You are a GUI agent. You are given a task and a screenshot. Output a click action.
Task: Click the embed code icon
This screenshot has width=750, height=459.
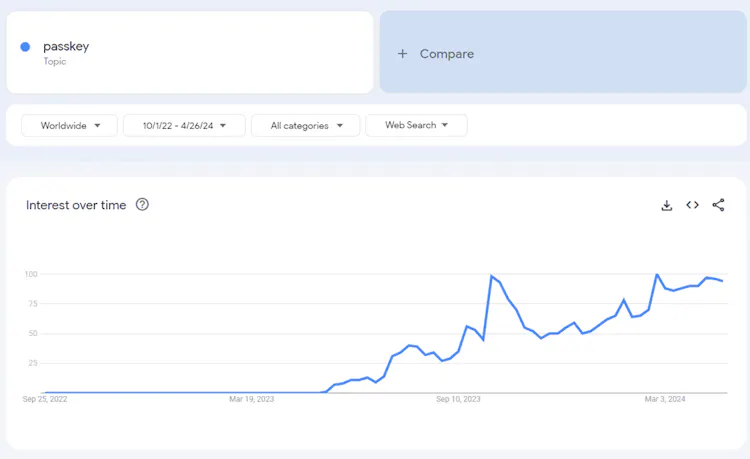[x=692, y=205]
